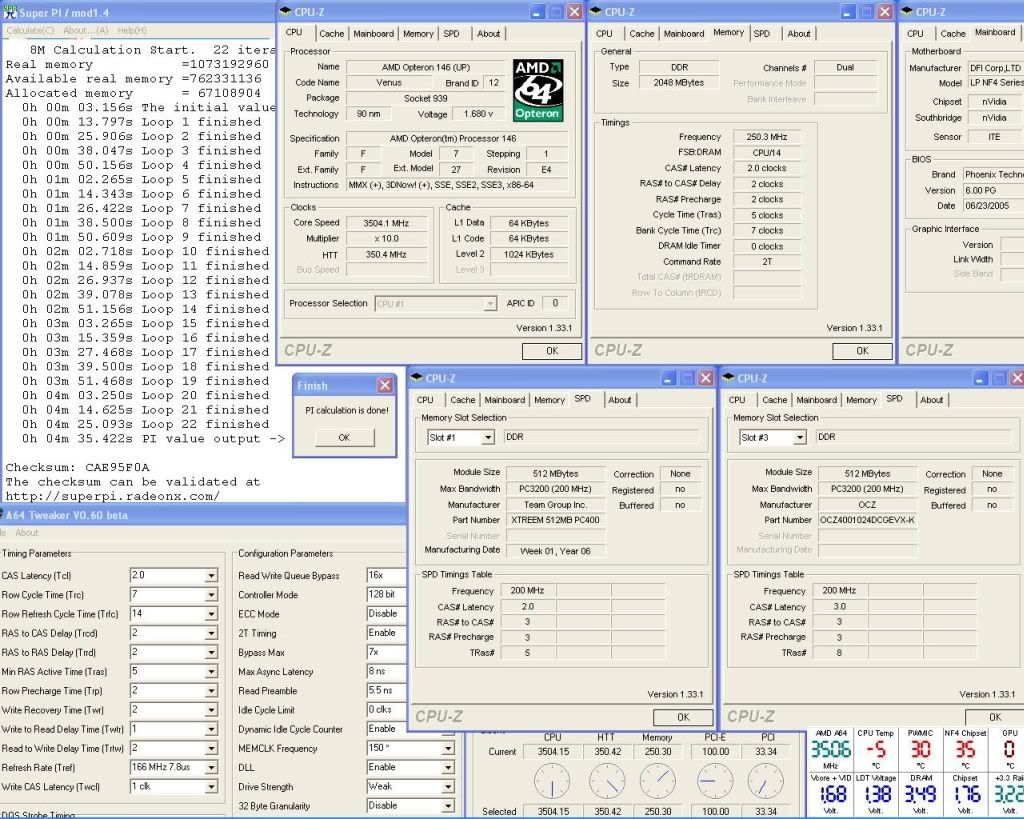Open the Write CAS Latency (Twcl) dropdown
This screenshot has height=819, width=1024.
(211, 787)
